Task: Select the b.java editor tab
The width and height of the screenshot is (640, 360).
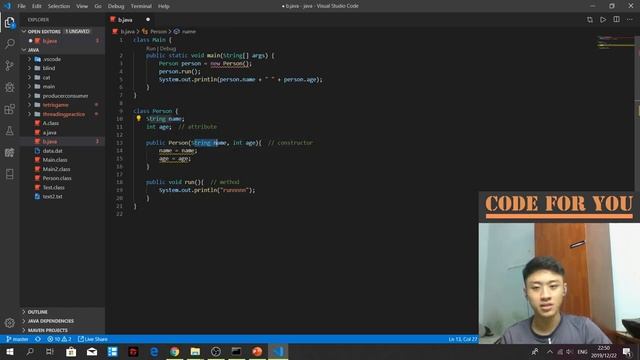Action: pos(130,20)
